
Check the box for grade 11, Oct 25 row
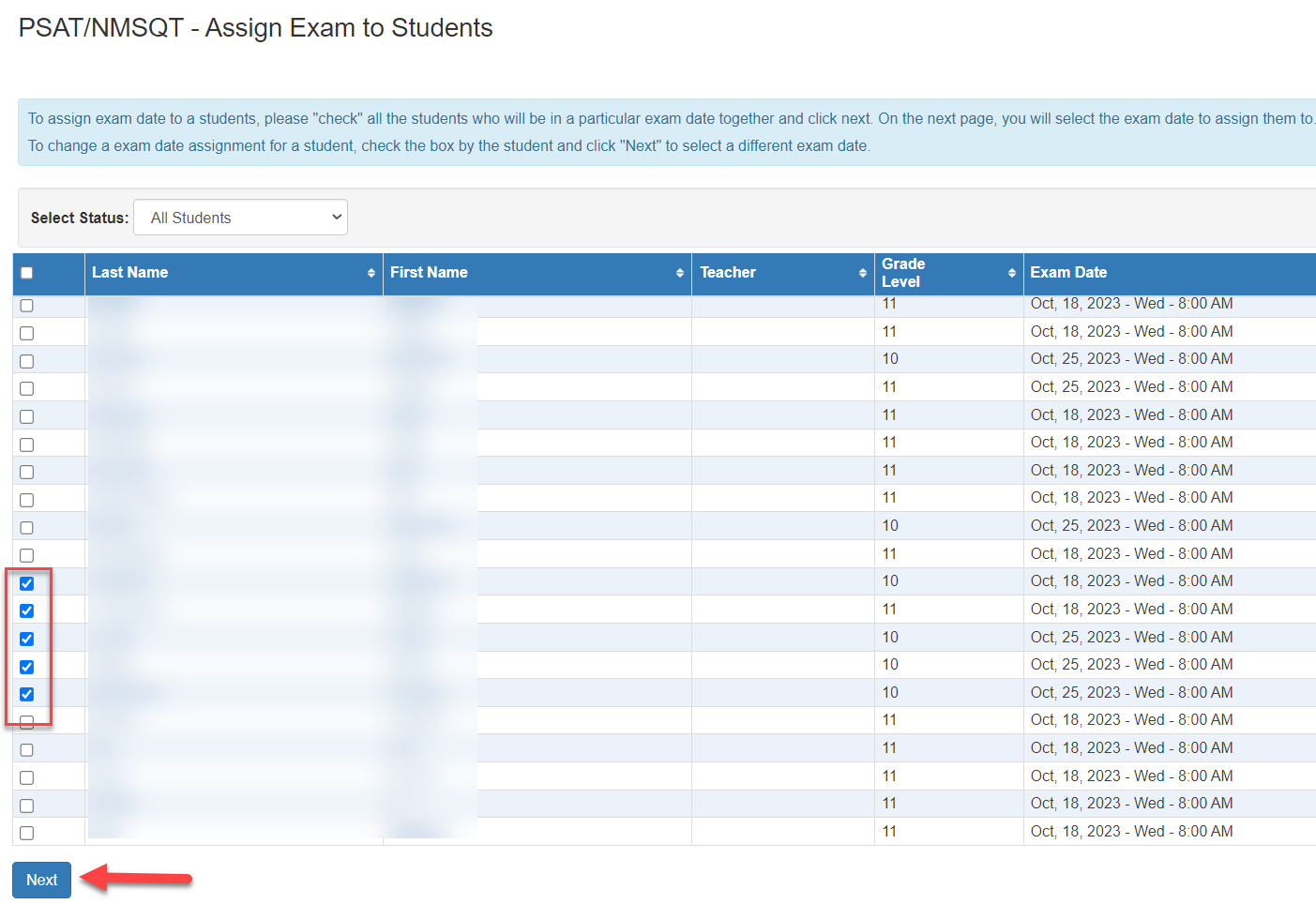pos(26,388)
